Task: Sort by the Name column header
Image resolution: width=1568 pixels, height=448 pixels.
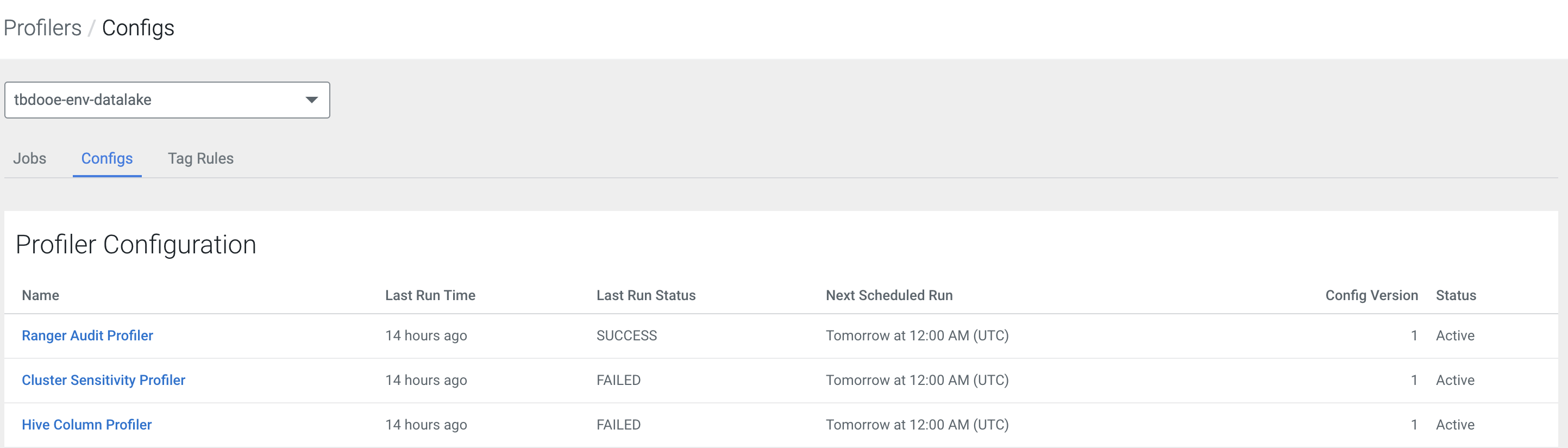Action: [40, 296]
